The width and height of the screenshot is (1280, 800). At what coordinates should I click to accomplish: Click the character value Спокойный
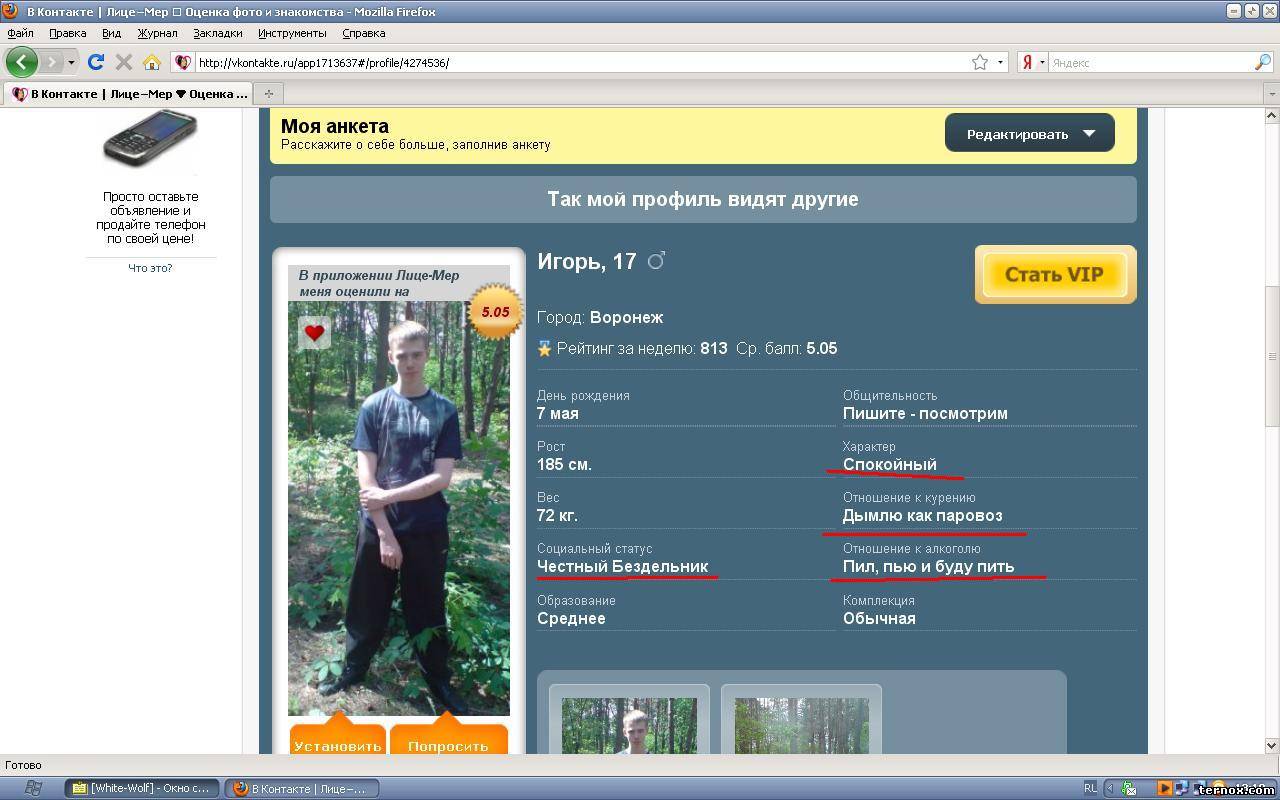890,464
